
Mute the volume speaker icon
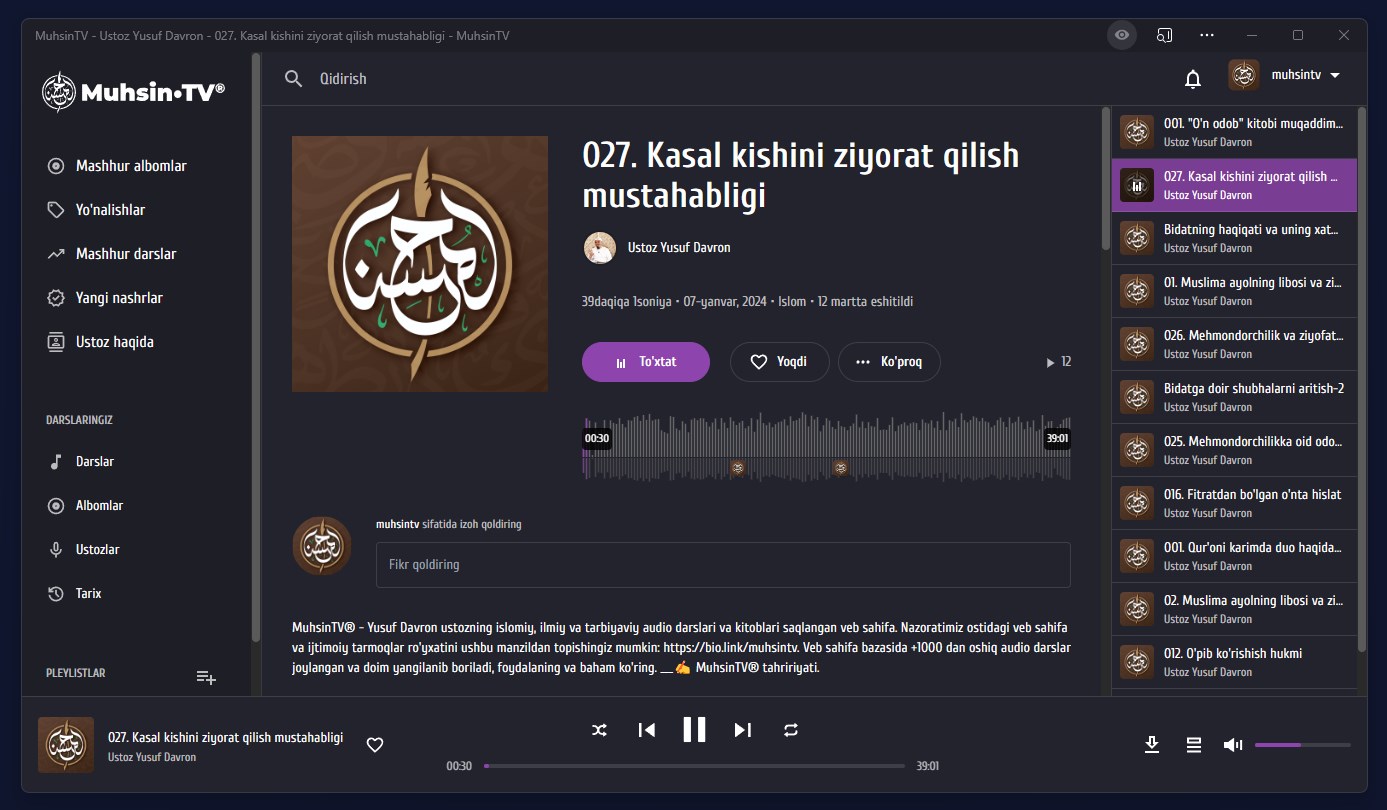pyautogui.click(x=1233, y=745)
